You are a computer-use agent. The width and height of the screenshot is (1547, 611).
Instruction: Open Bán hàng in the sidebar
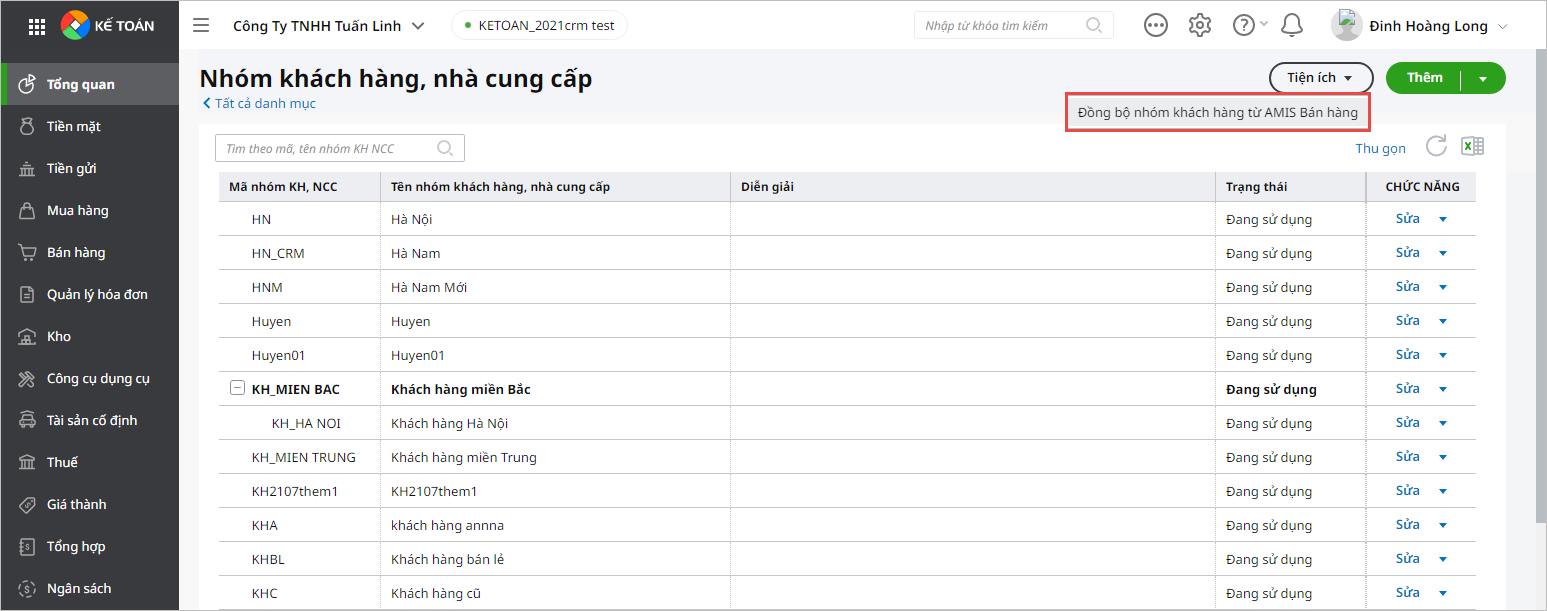pos(76,253)
